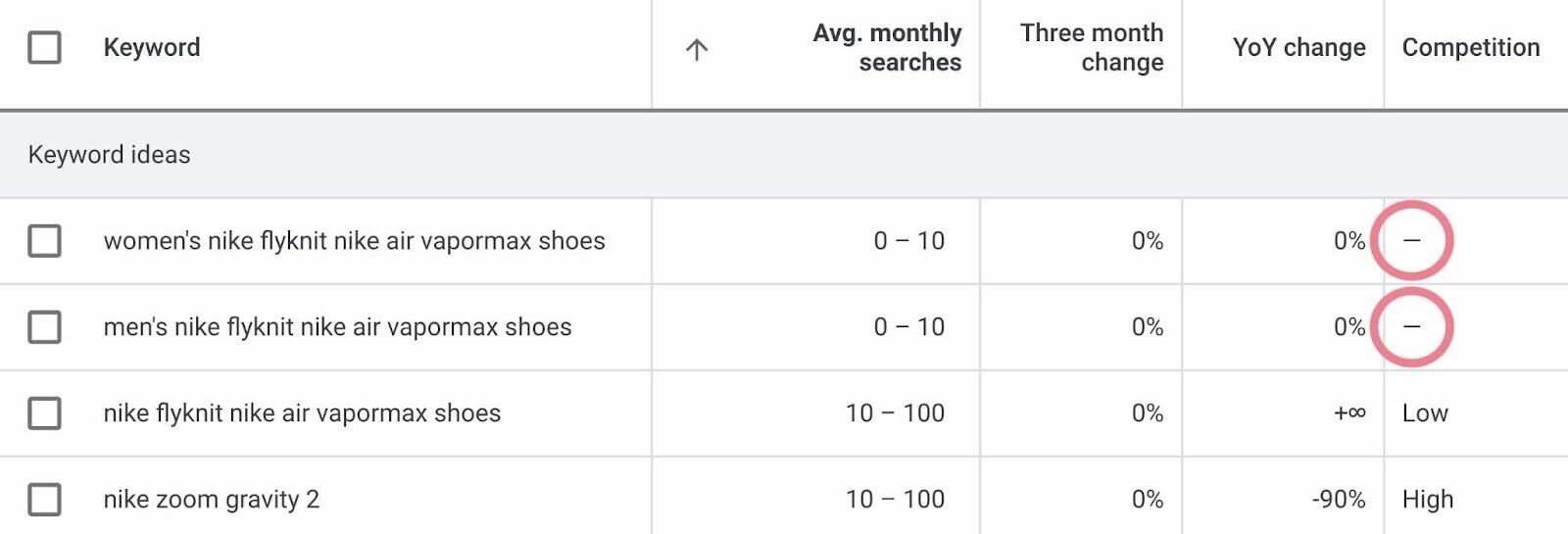Click the men's nike flyknit vapormax keyword
The width and height of the screenshot is (1568, 534).
[337, 327]
